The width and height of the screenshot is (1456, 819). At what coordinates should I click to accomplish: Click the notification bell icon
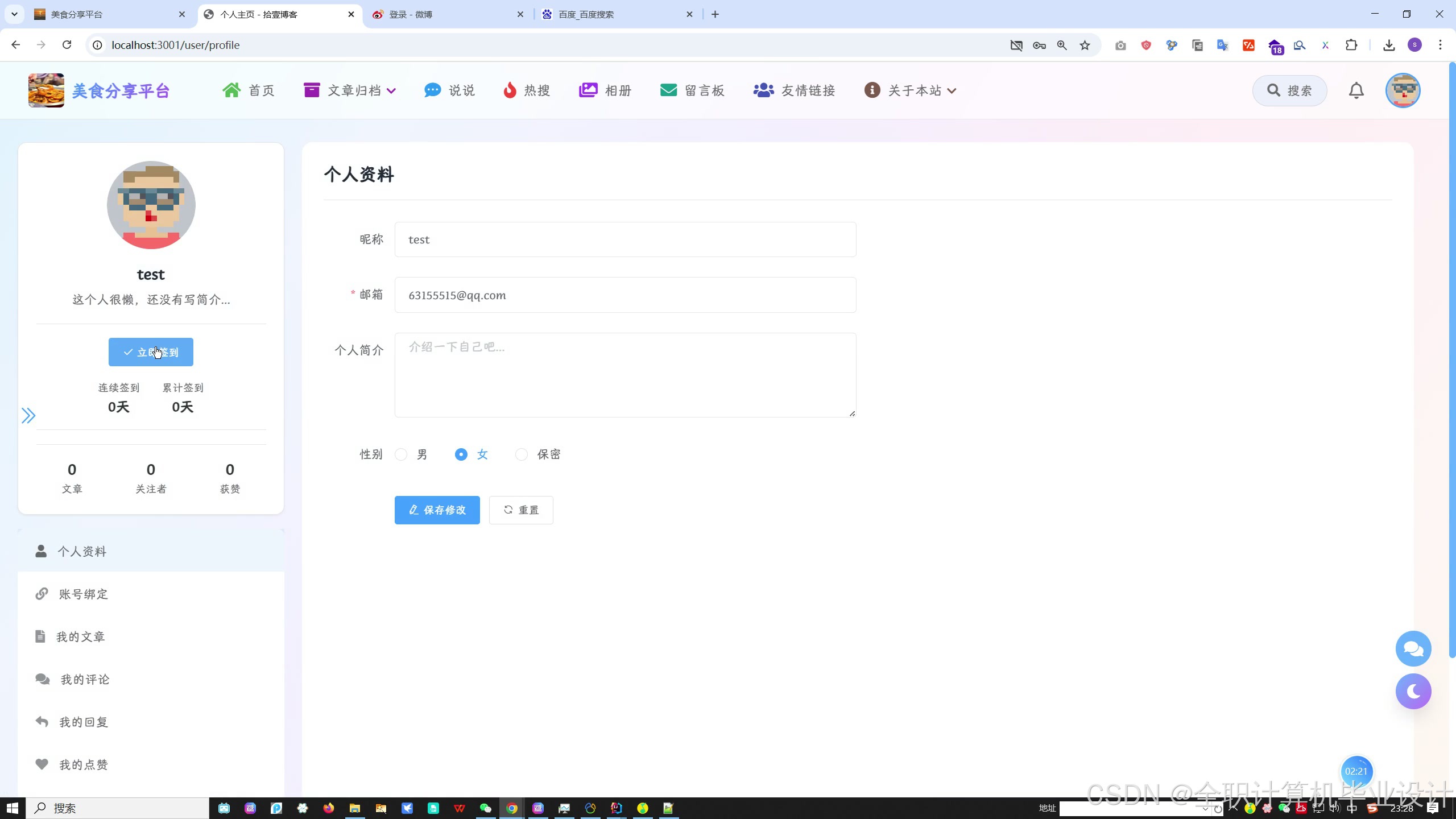tap(1356, 90)
